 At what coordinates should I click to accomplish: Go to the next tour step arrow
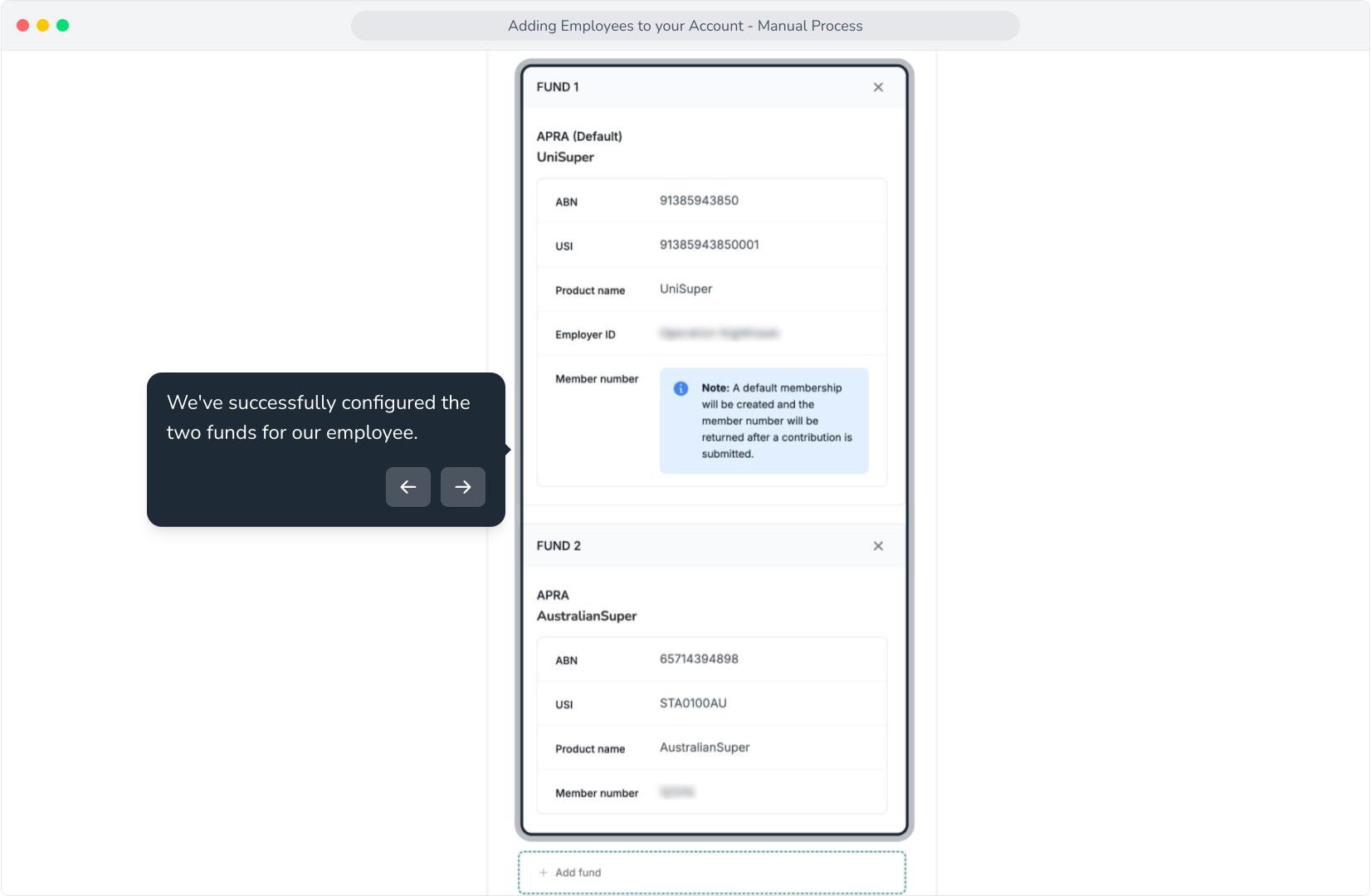click(x=463, y=487)
